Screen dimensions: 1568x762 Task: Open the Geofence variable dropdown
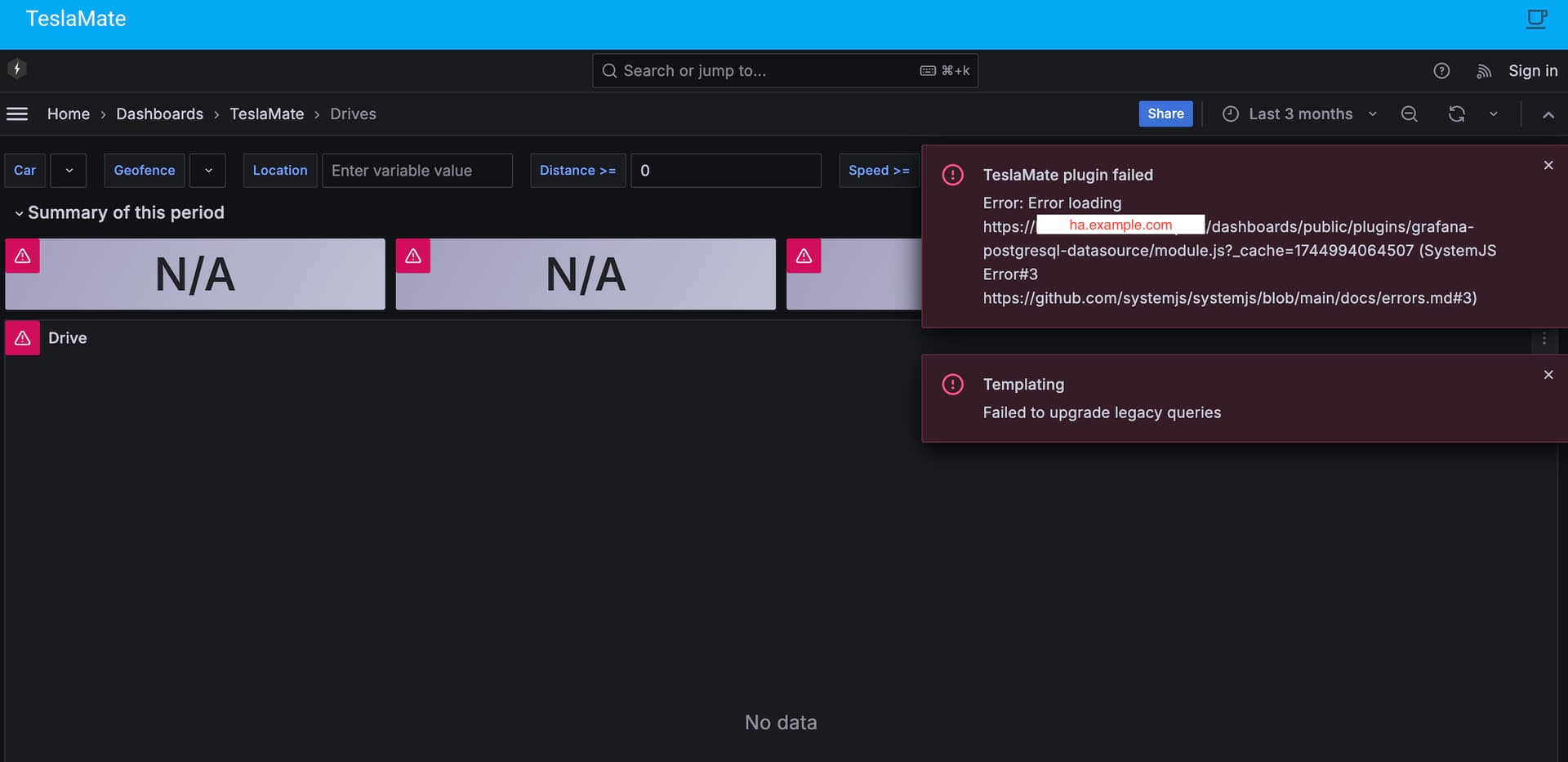(207, 170)
